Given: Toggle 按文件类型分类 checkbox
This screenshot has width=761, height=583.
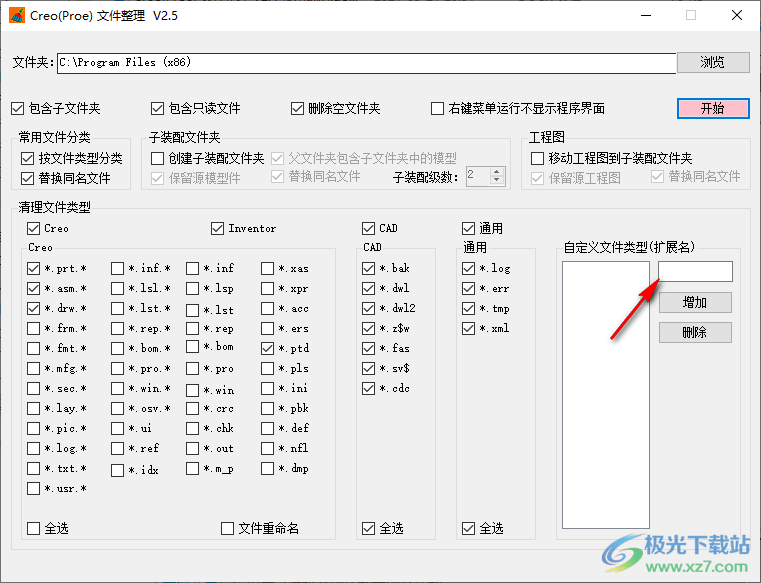Looking at the screenshot, I should [x=27, y=158].
